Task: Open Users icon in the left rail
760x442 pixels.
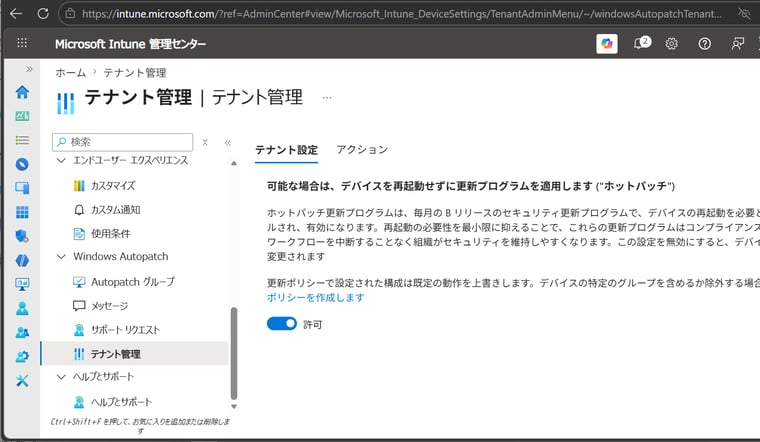Action: click(x=22, y=308)
